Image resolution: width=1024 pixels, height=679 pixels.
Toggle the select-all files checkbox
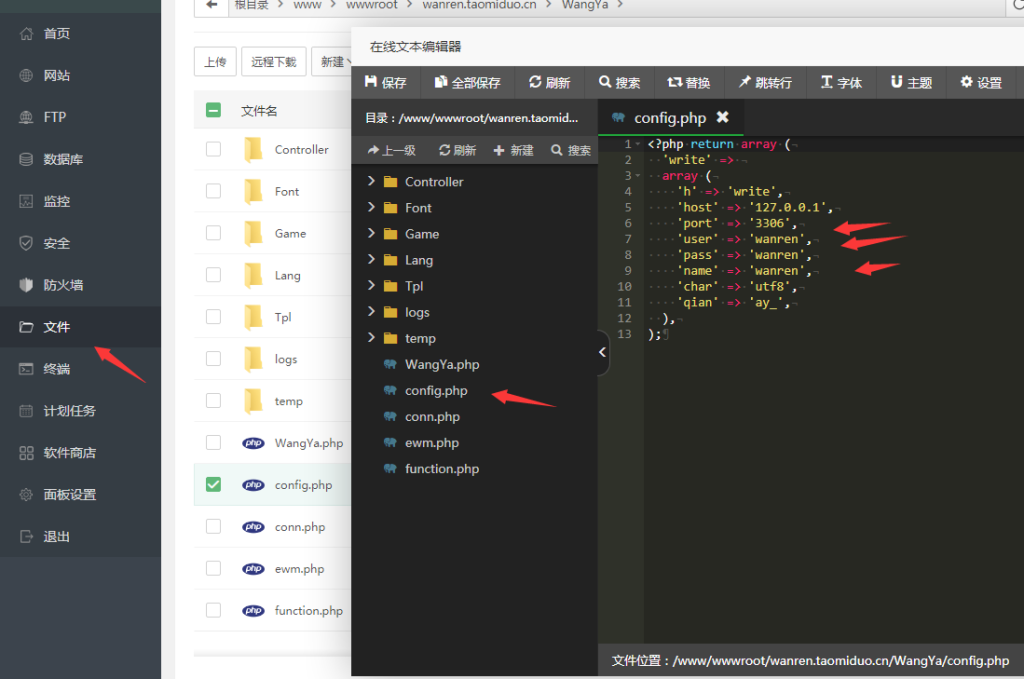[x=213, y=111]
